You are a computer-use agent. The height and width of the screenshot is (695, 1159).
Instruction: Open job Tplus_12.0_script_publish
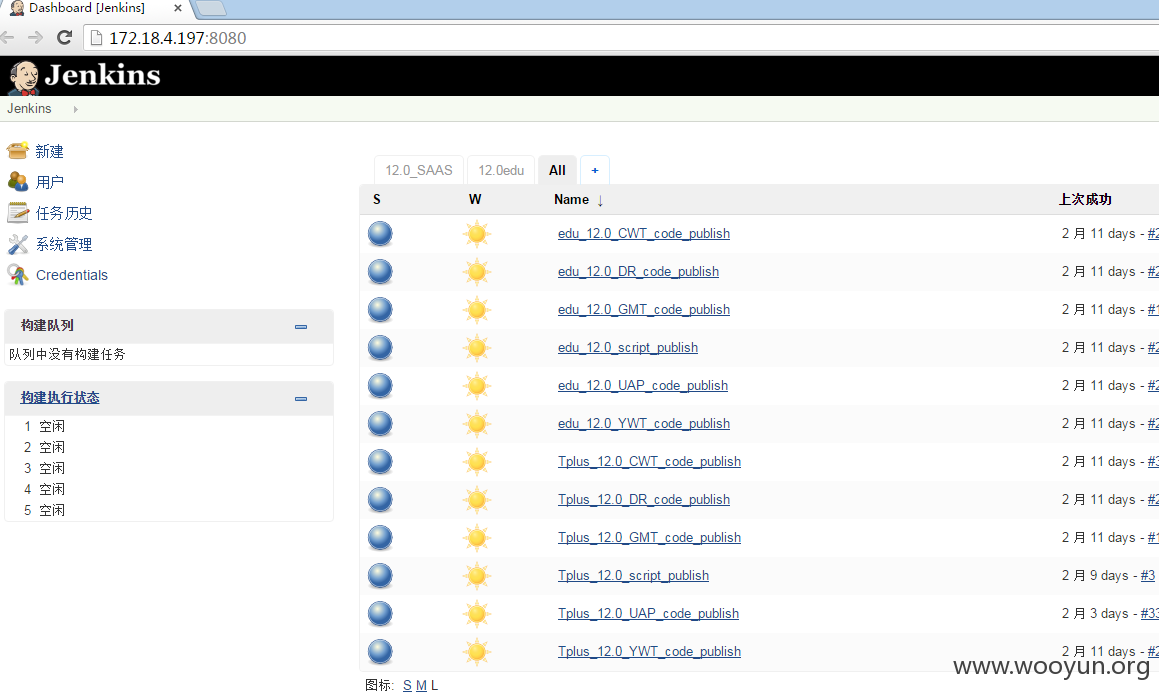tap(633, 575)
